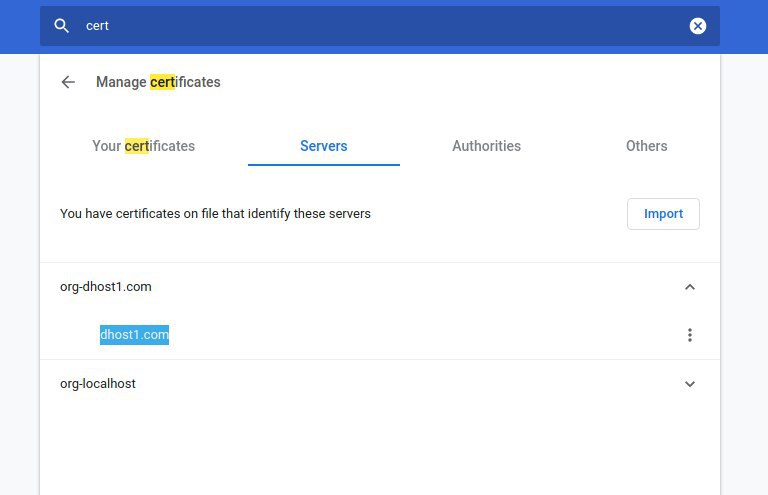The width and height of the screenshot is (768, 495).
Task: Focus the settings search field containing cert
Action: [x=380, y=26]
